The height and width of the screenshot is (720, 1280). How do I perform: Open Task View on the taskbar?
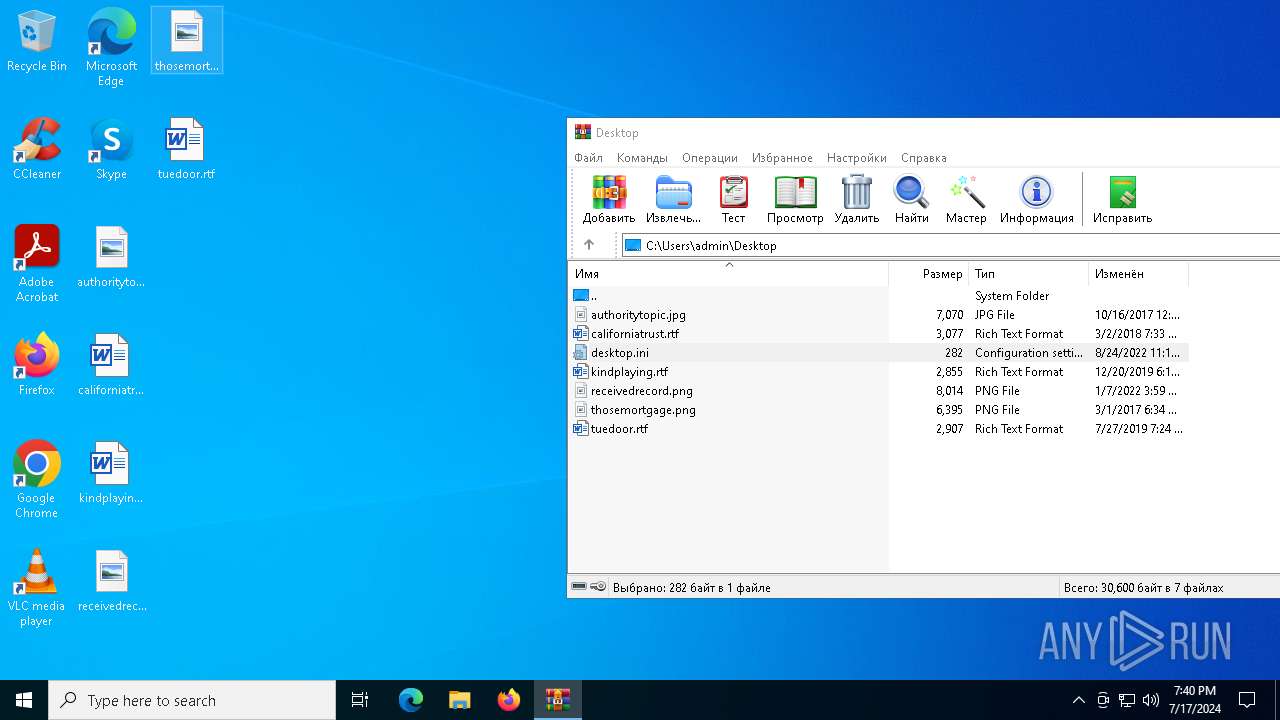point(360,700)
